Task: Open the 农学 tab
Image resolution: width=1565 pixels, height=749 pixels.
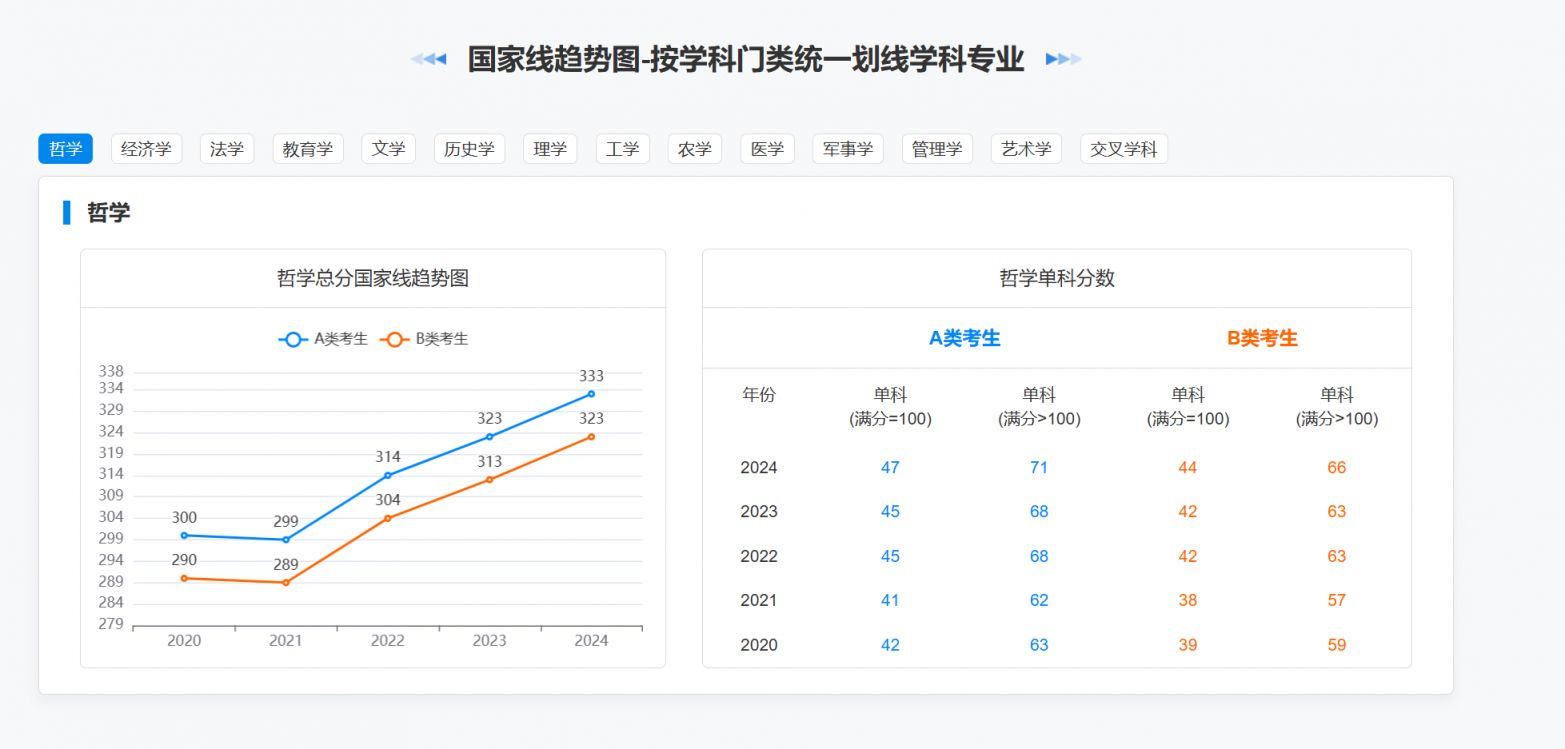Action: click(695, 149)
